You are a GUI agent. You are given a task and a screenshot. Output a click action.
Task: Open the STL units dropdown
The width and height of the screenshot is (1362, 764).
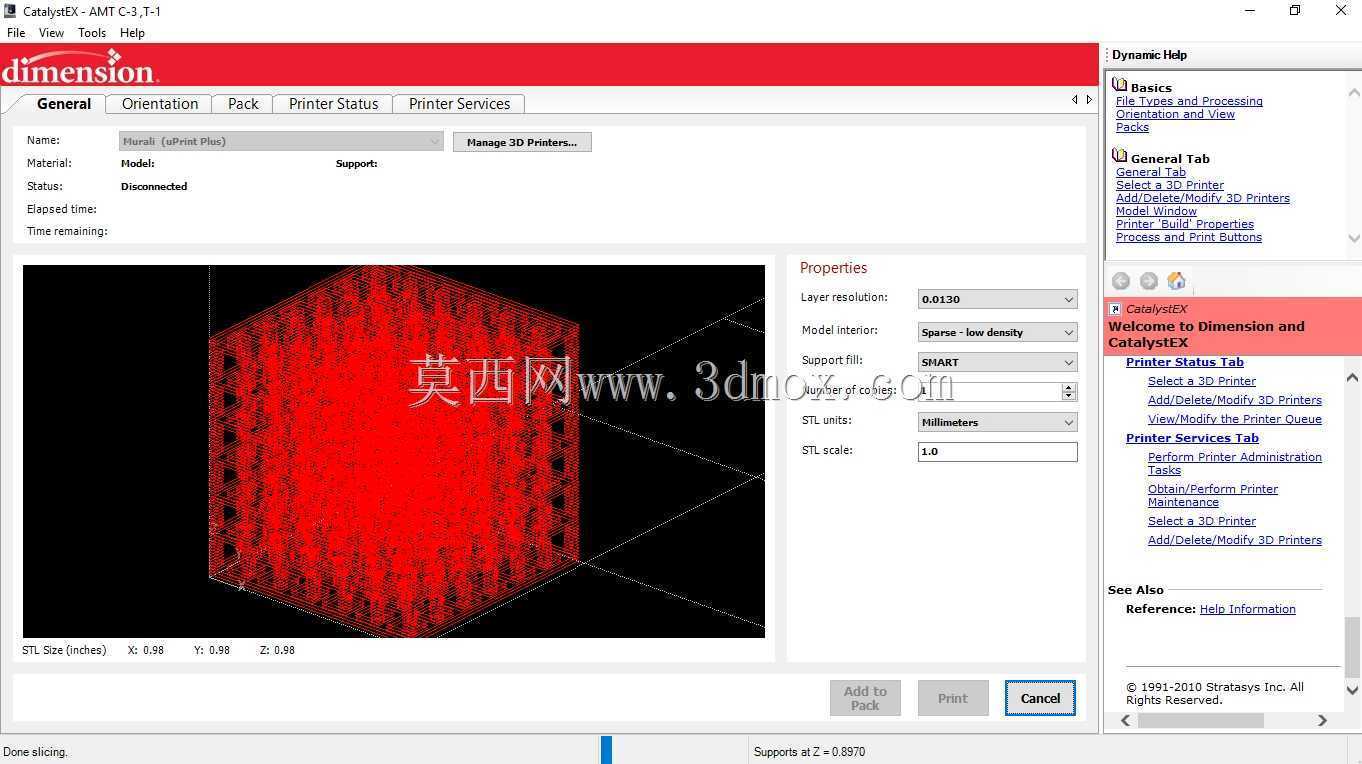[997, 422]
